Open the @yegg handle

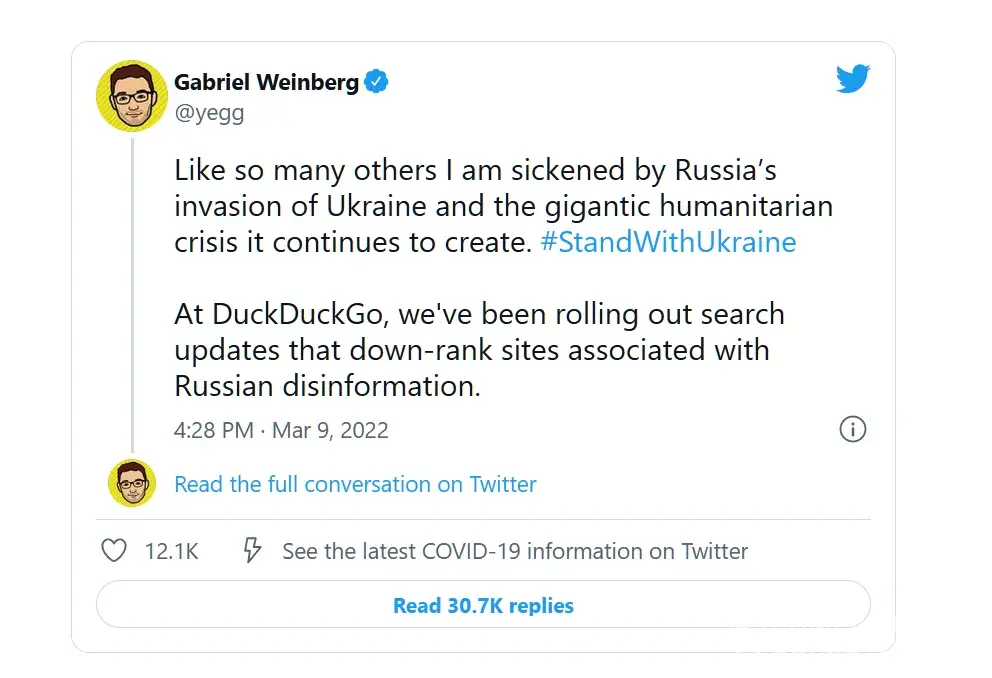coord(209,112)
